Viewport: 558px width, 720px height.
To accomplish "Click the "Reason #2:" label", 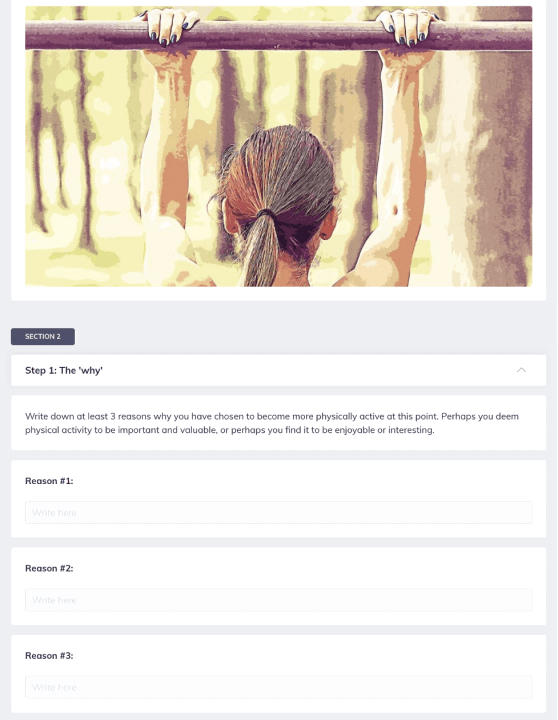I will [x=49, y=568].
